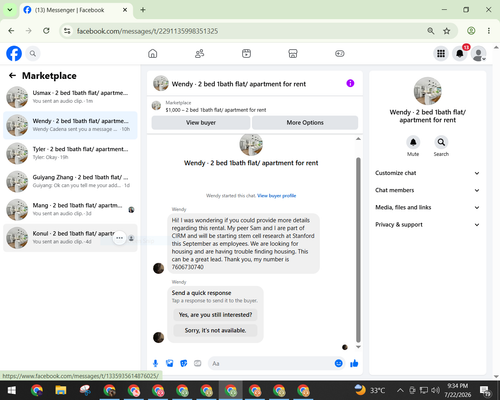Open conversation information purple icon
The width and height of the screenshot is (500, 400).
350,83
